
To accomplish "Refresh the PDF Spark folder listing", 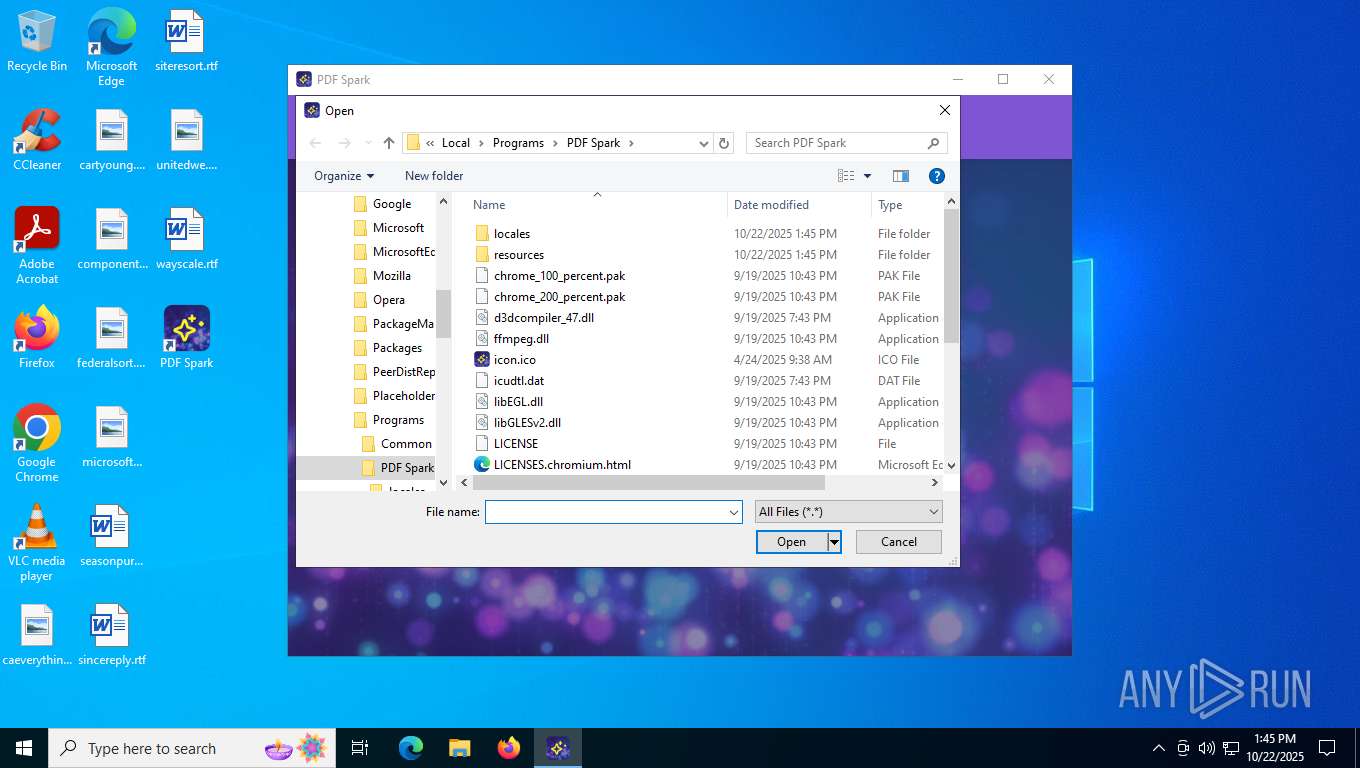I will (724, 143).
